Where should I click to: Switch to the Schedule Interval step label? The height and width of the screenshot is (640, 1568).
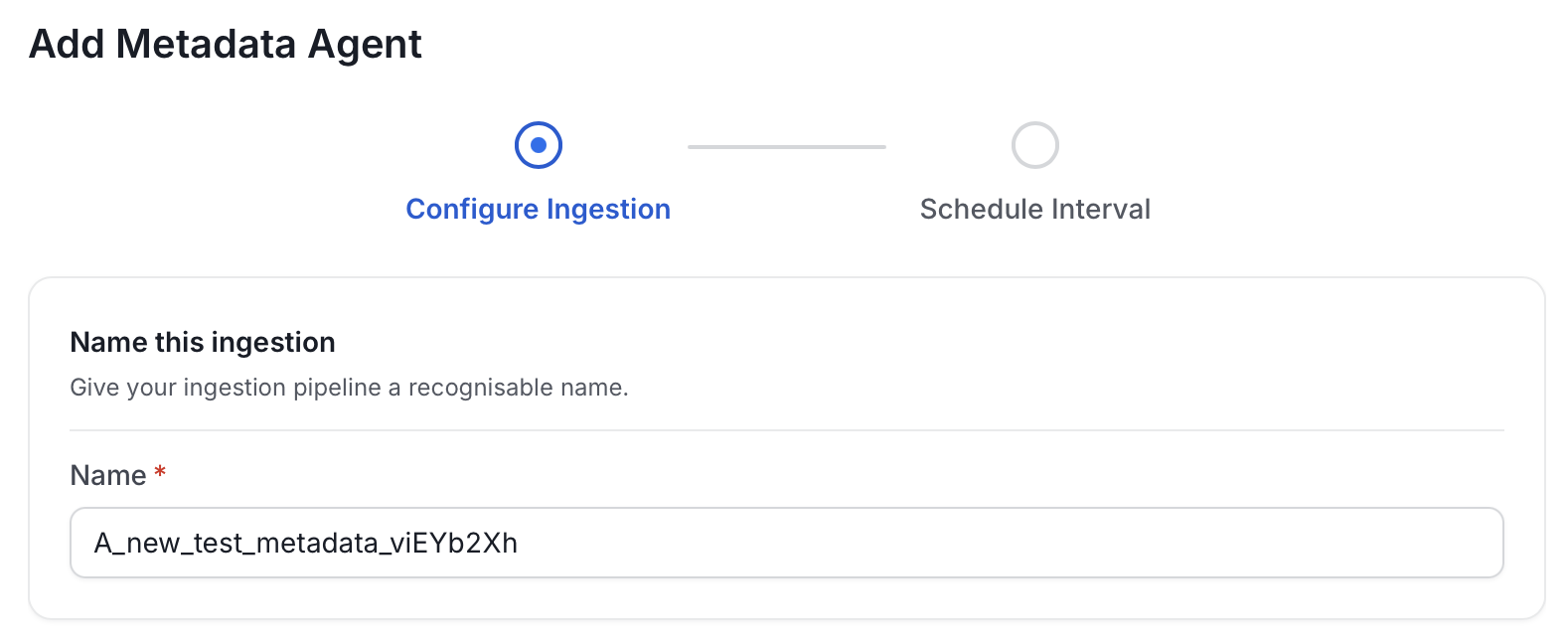(x=1035, y=209)
